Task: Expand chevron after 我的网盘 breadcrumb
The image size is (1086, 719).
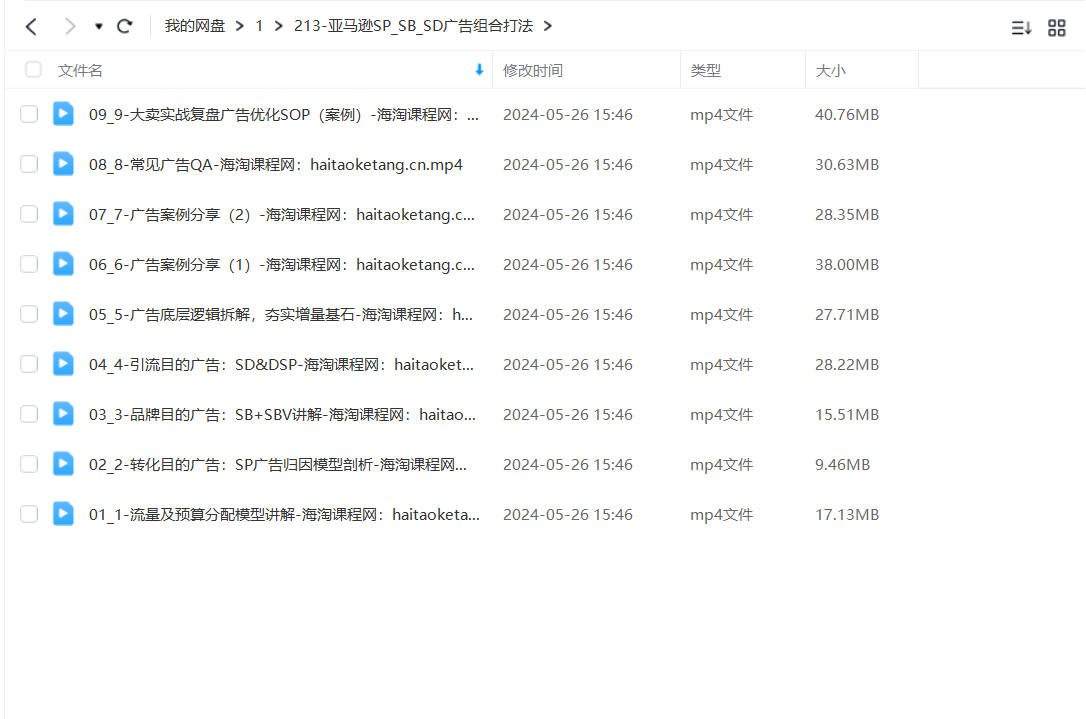Action: tap(240, 26)
